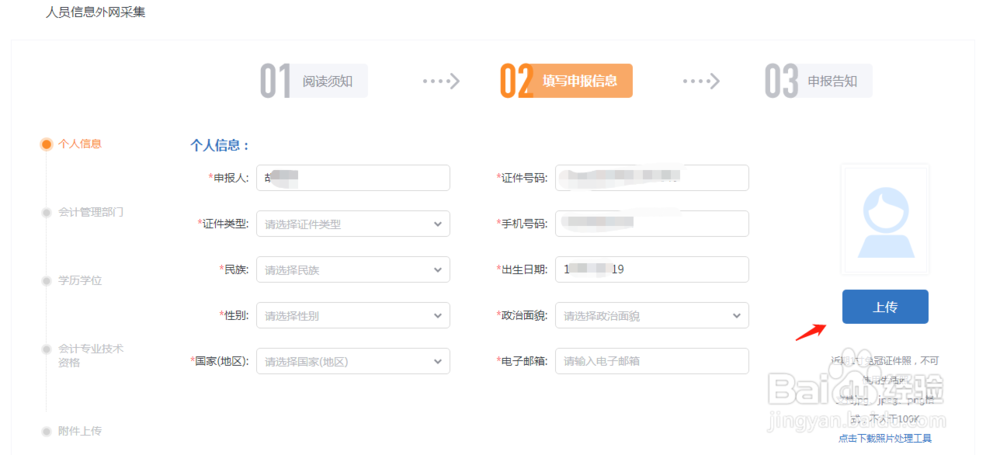Image resolution: width=1000 pixels, height=455 pixels.
Task: Click the 申报人 name input field
Action: (353, 177)
